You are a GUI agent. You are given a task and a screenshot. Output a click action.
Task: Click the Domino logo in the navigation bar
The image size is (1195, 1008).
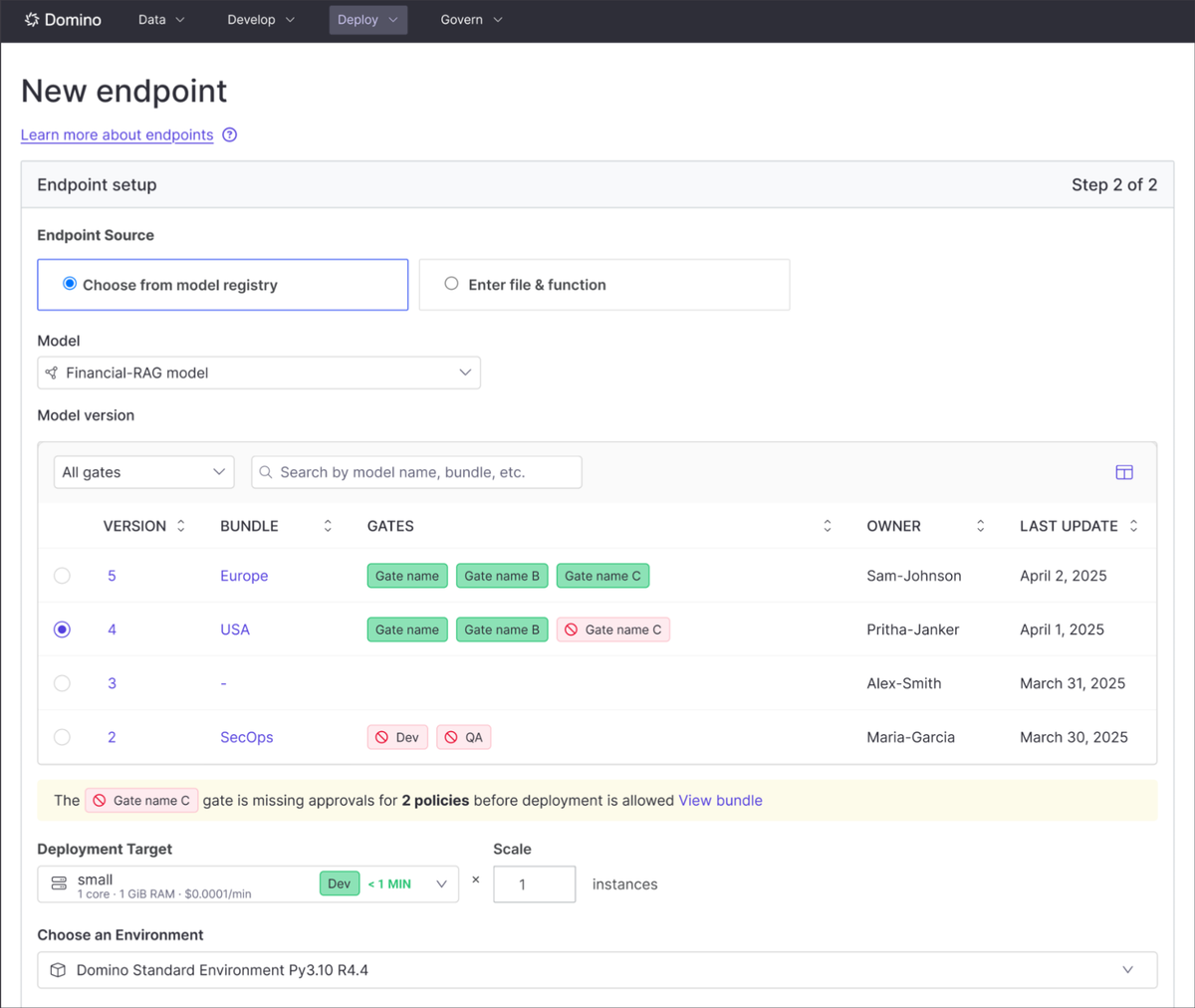tap(62, 20)
